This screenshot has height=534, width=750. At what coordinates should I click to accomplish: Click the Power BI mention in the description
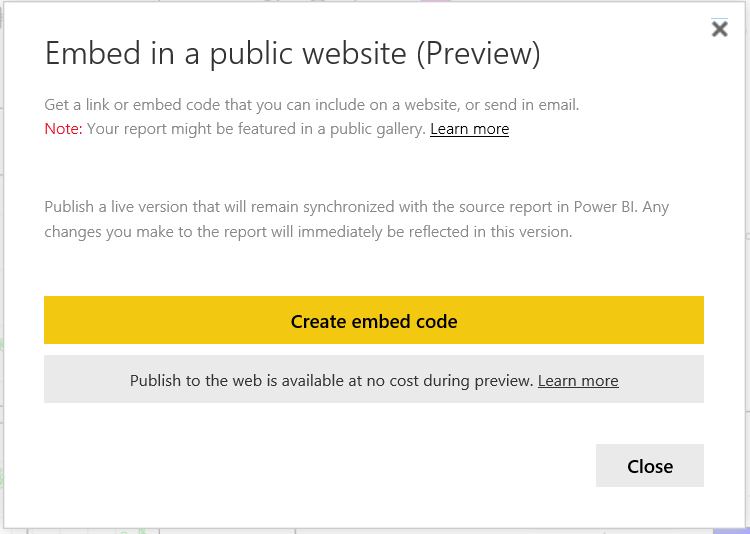[x=605, y=207]
